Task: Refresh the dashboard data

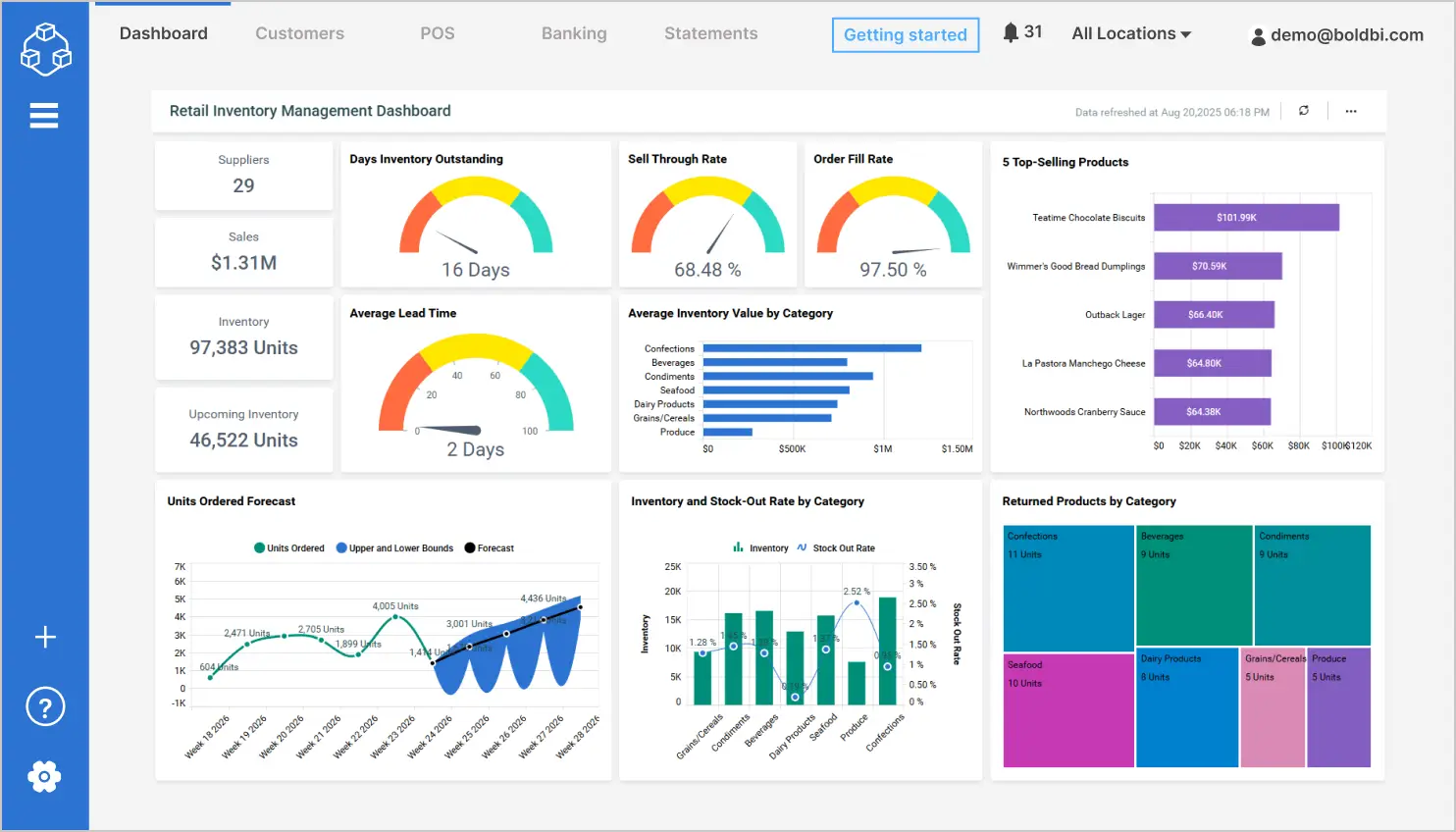Action: point(1304,111)
